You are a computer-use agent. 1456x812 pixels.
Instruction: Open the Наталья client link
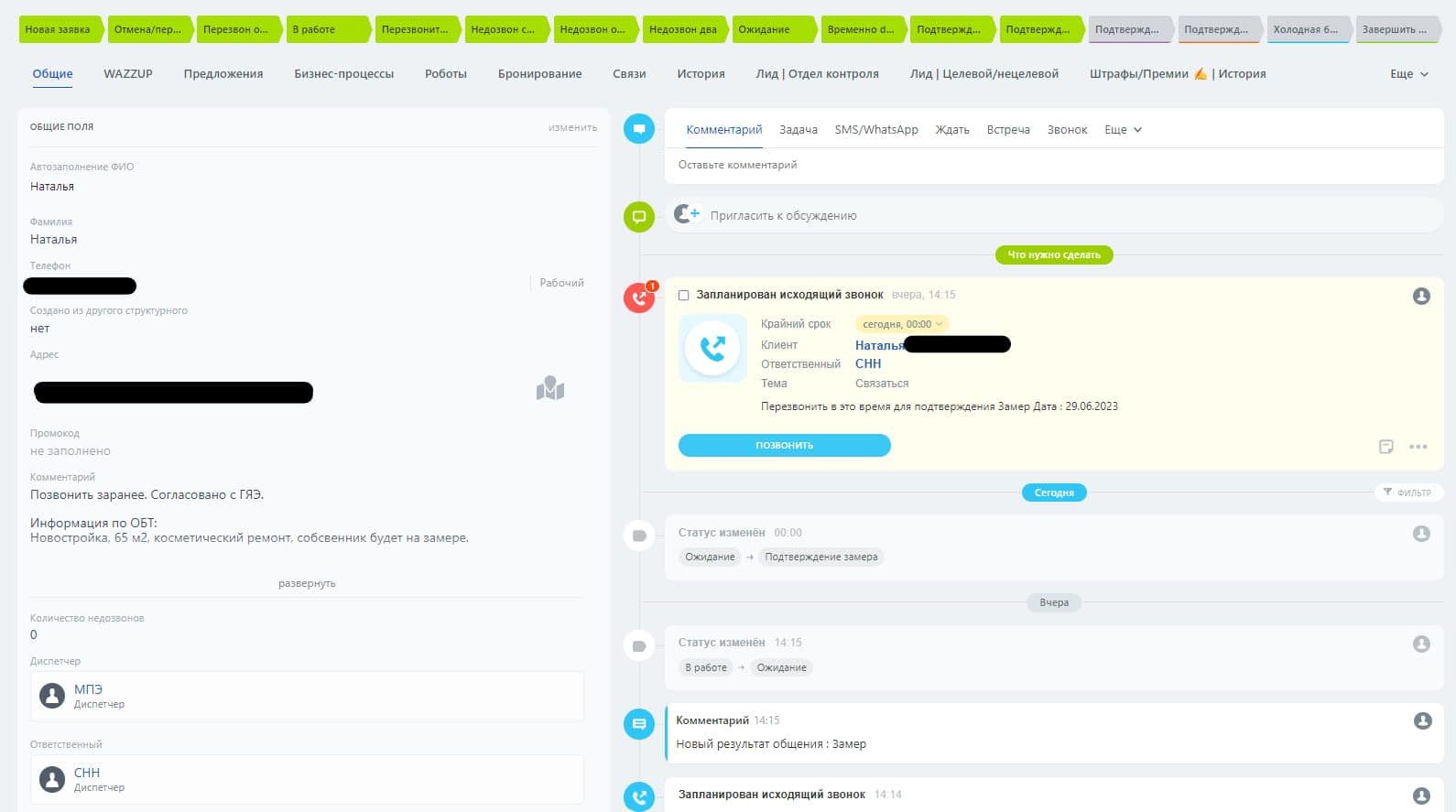[x=879, y=345]
